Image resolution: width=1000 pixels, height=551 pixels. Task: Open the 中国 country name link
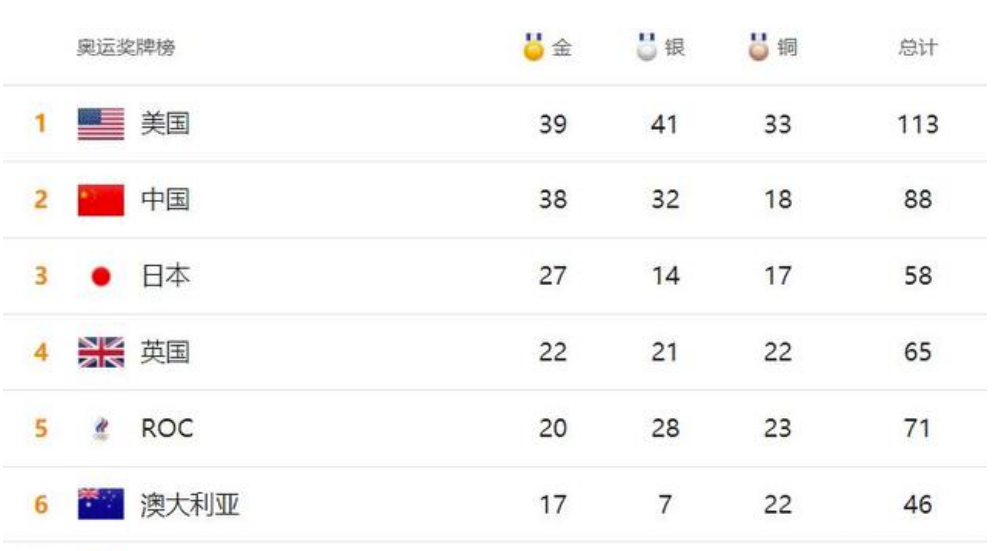[x=165, y=200]
